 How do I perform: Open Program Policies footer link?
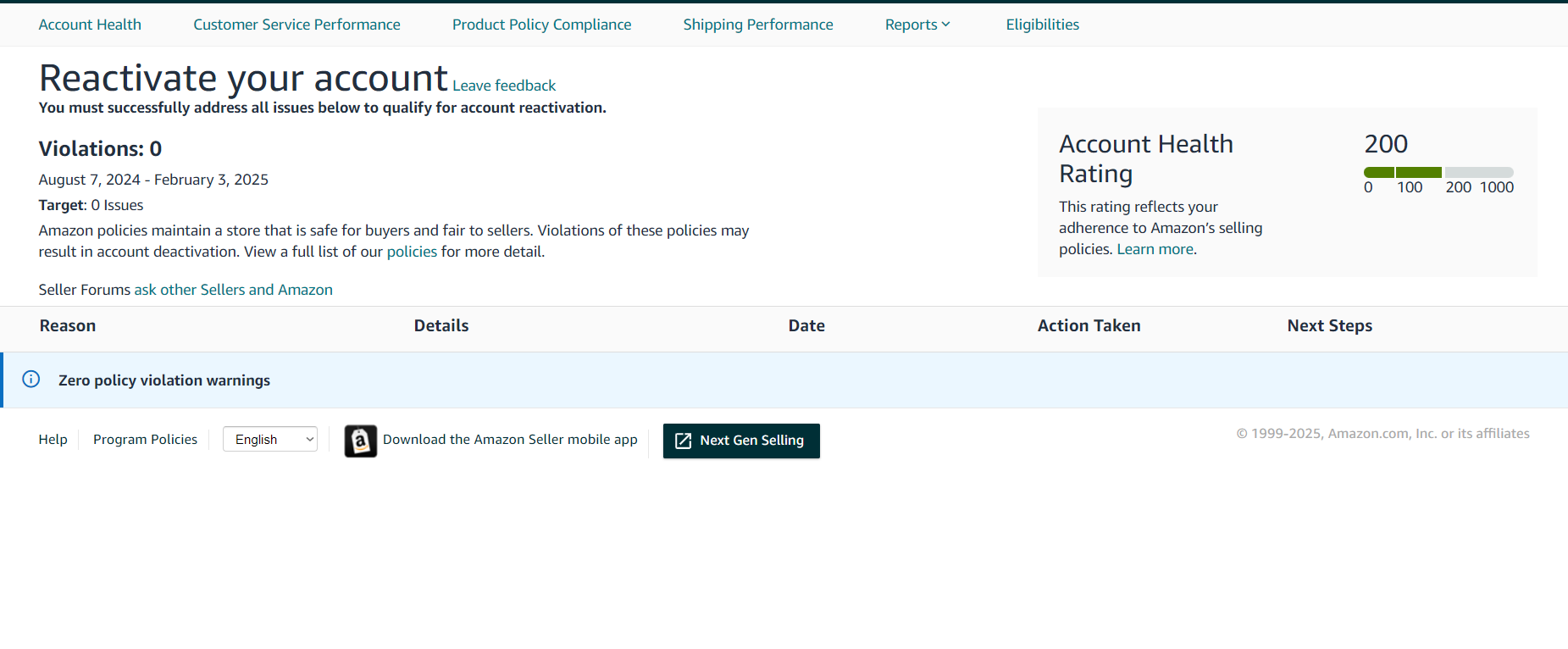[x=145, y=439]
